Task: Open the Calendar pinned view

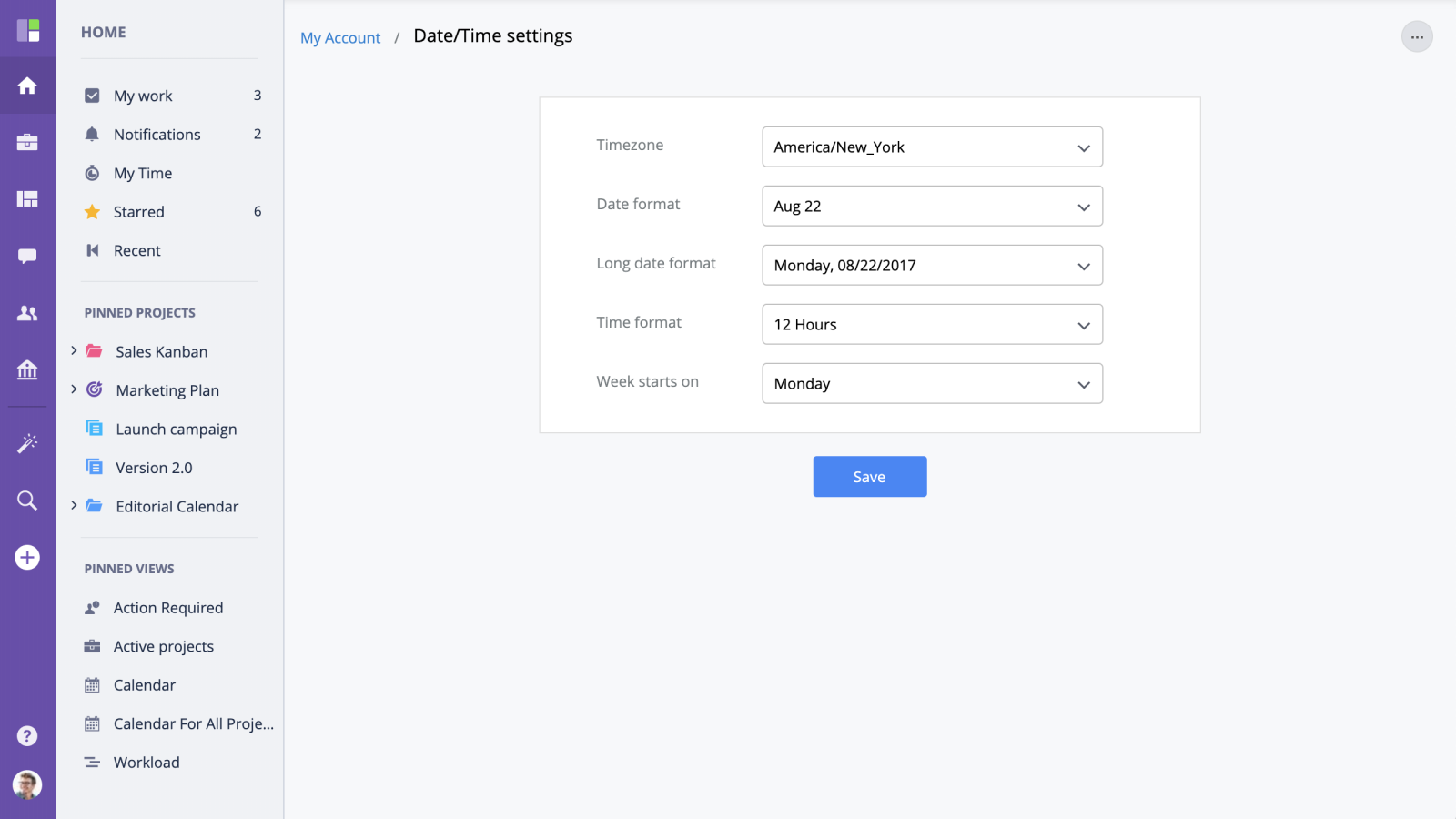Action: click(145, 685)
